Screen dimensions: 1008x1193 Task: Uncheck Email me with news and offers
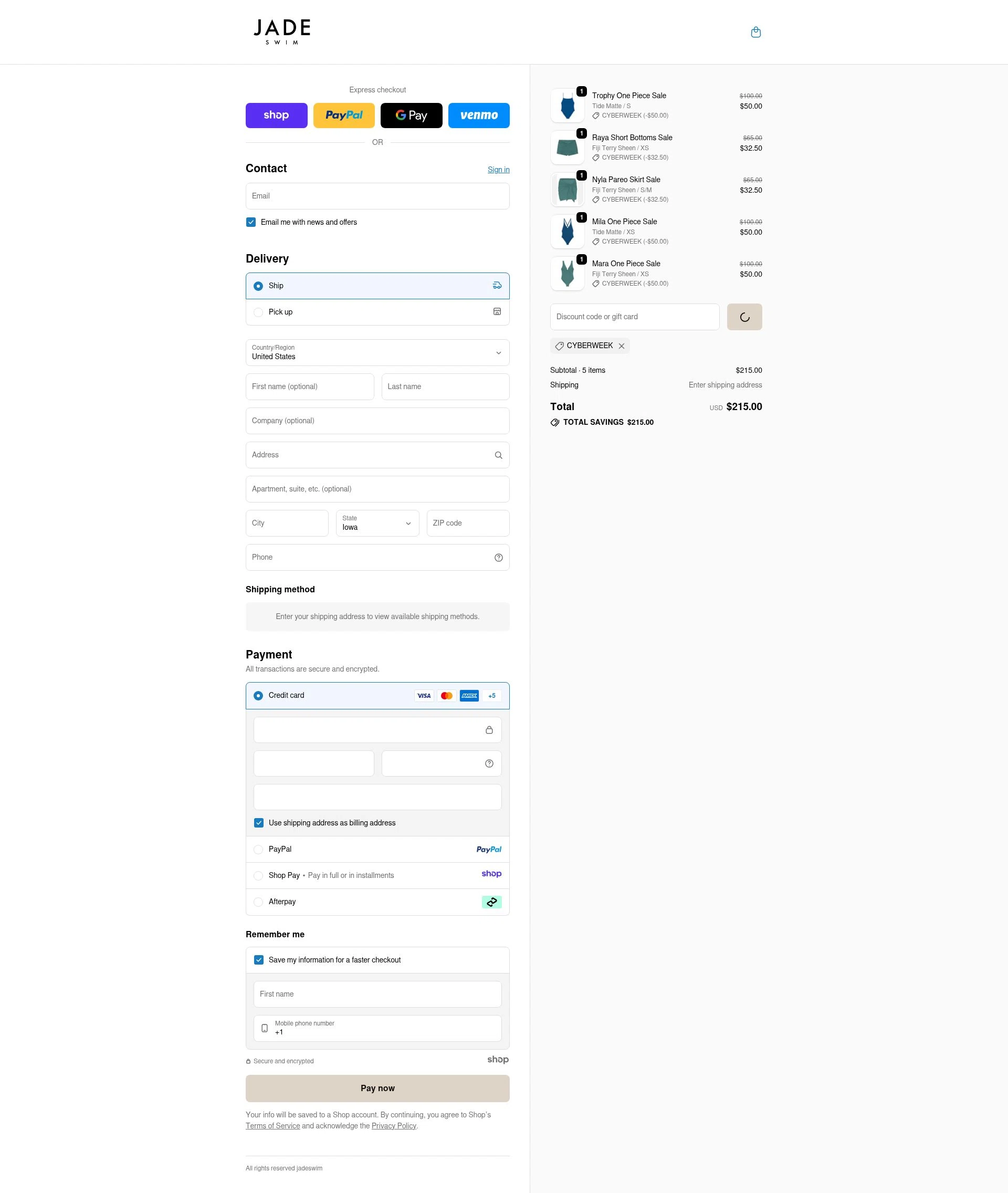click(251, 222)
